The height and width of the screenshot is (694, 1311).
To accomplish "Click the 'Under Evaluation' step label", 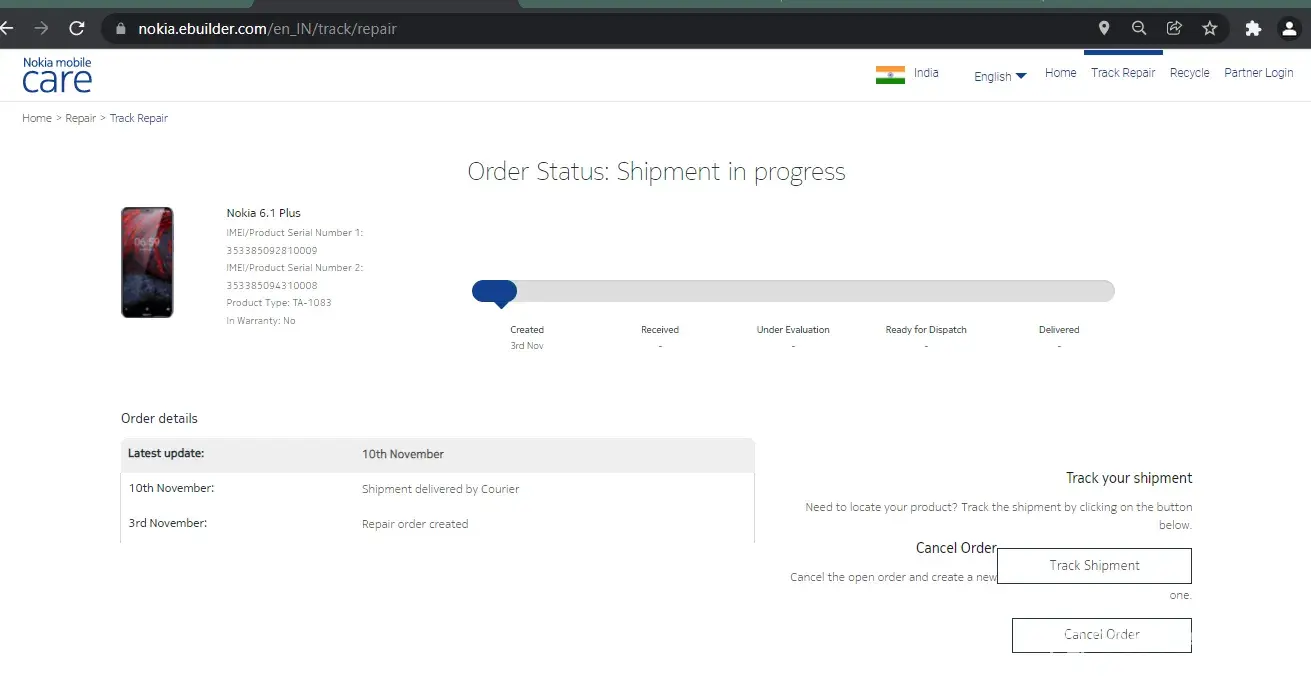I will click(793, 330).
